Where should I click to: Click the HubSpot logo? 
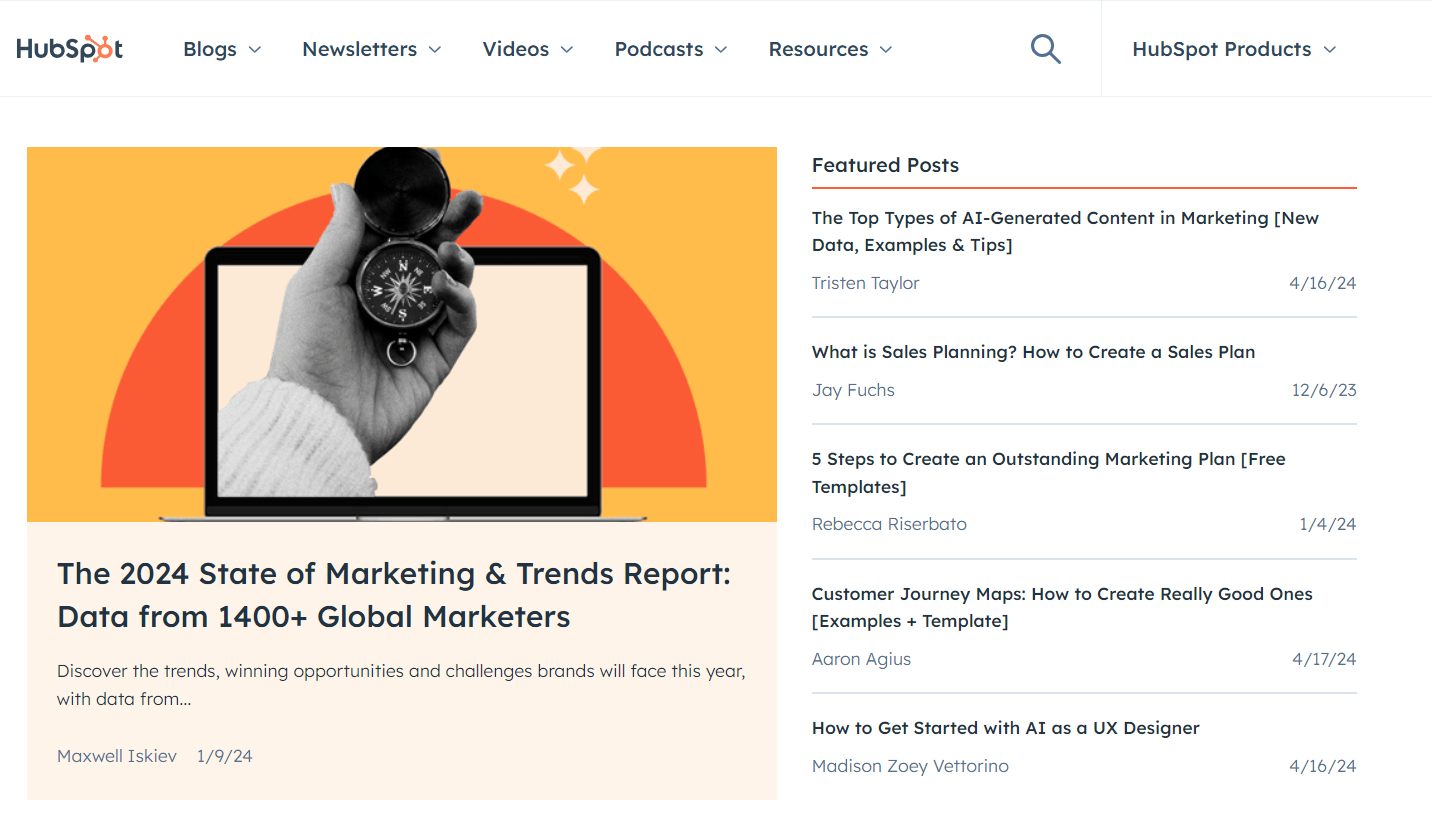(70, 49)
